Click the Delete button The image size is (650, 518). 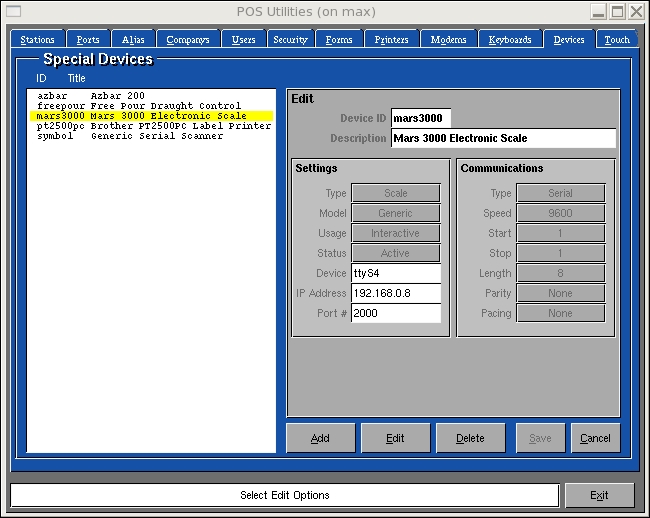pyautogui.click(x=471, y=438)
